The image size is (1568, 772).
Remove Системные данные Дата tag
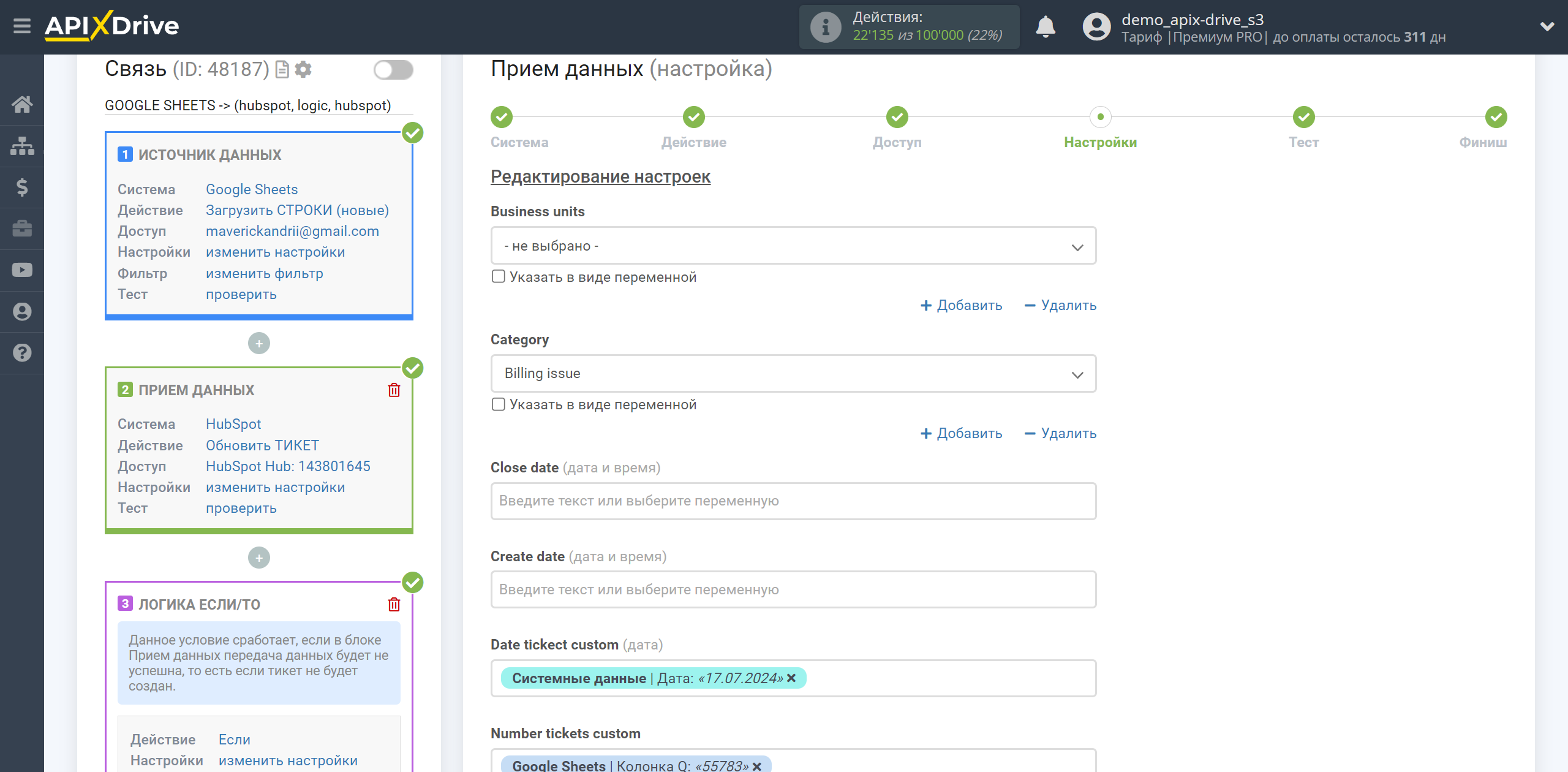(x=791, y=678)
